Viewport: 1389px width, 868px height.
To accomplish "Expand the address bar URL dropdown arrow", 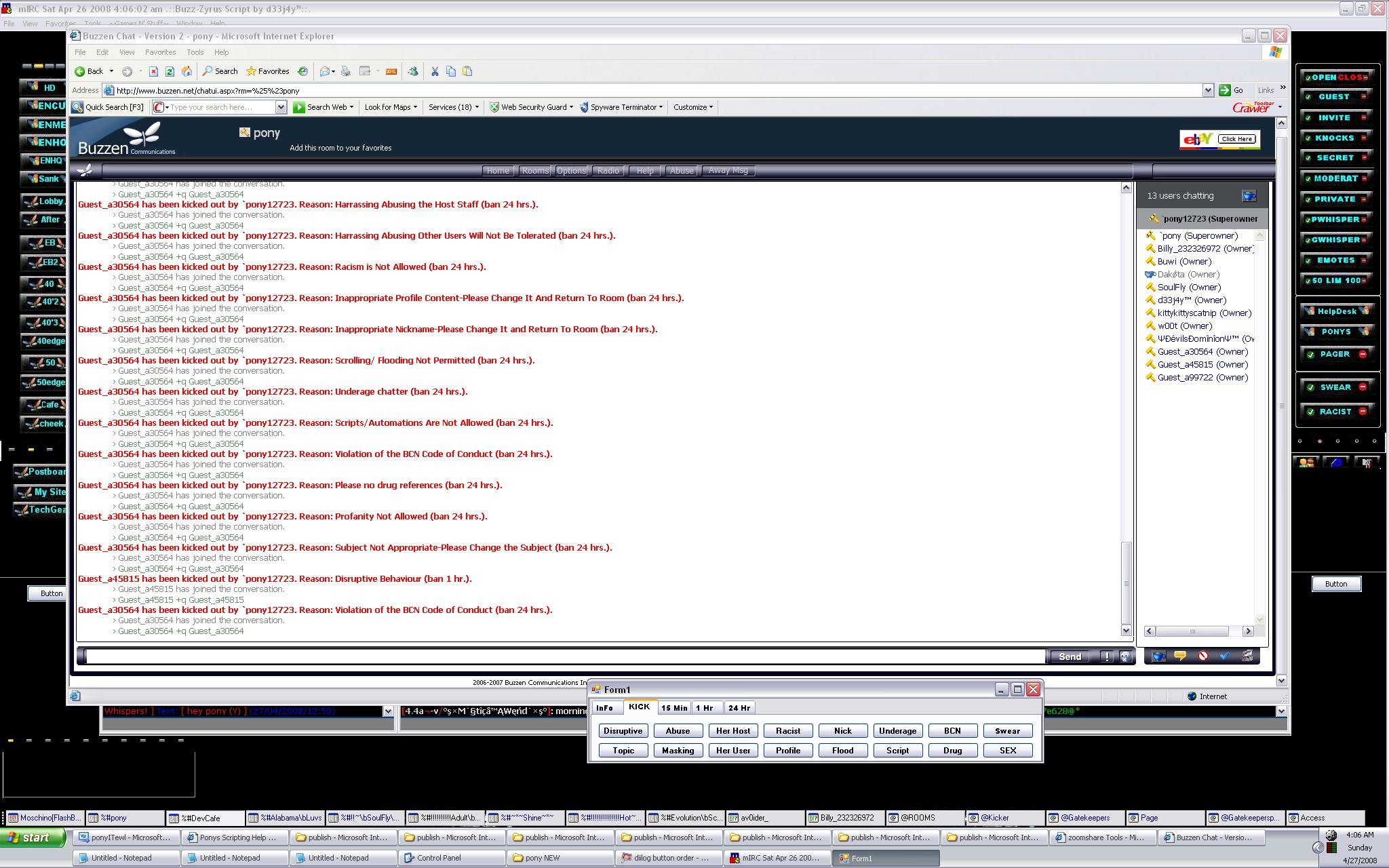I will [x=1207, y=90].
